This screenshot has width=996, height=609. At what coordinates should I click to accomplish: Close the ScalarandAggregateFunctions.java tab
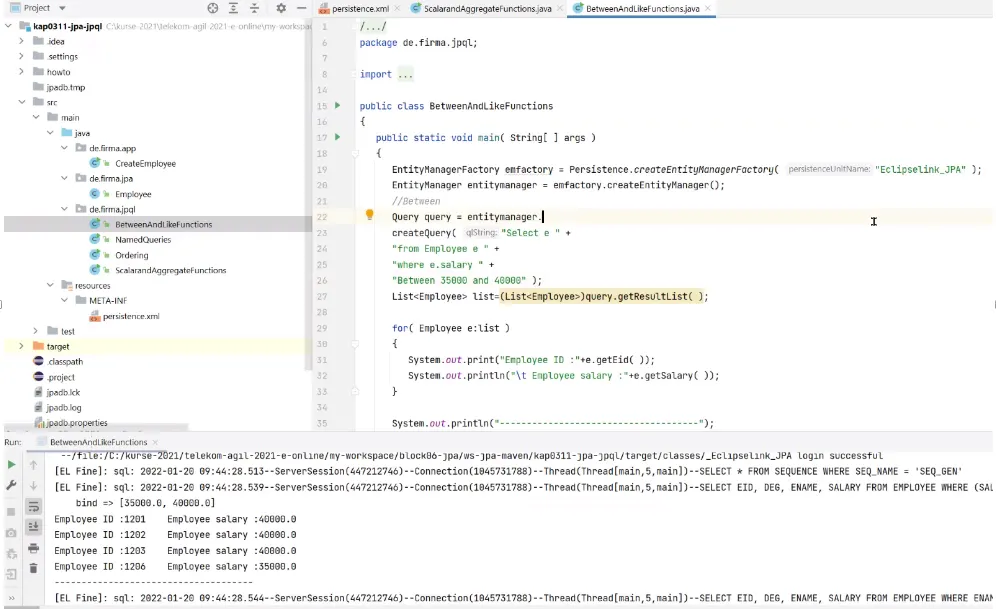560,8
